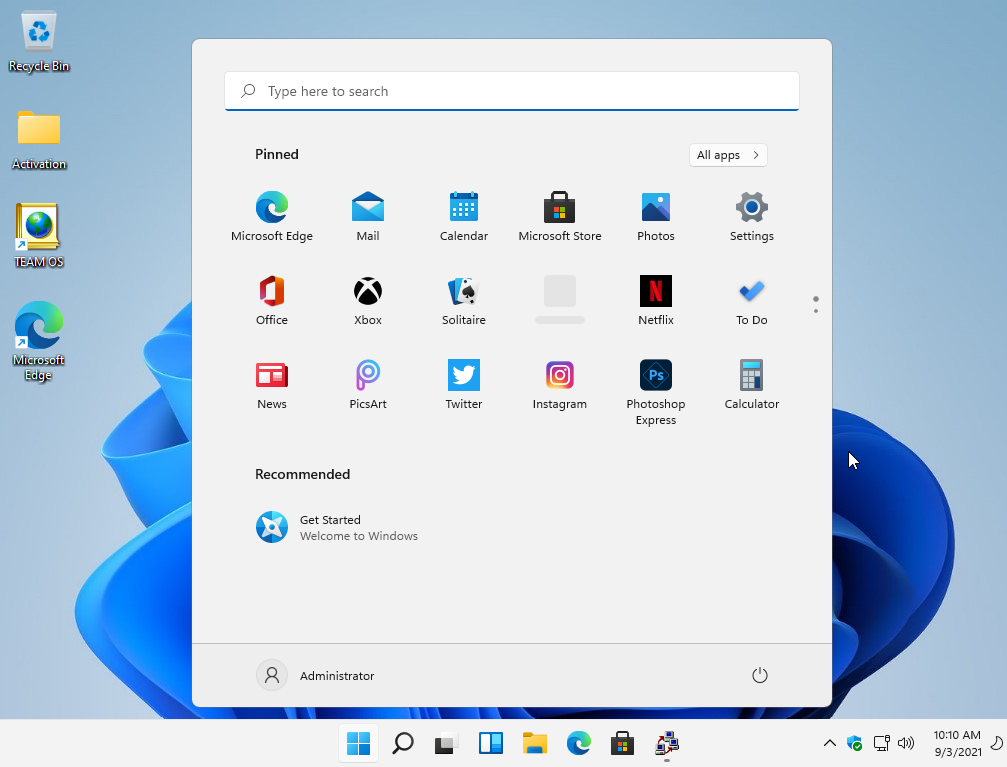Viewport: 1007px width, 767px height.
Task: Click the Power button in Start menu
Action: click(760, 675)
